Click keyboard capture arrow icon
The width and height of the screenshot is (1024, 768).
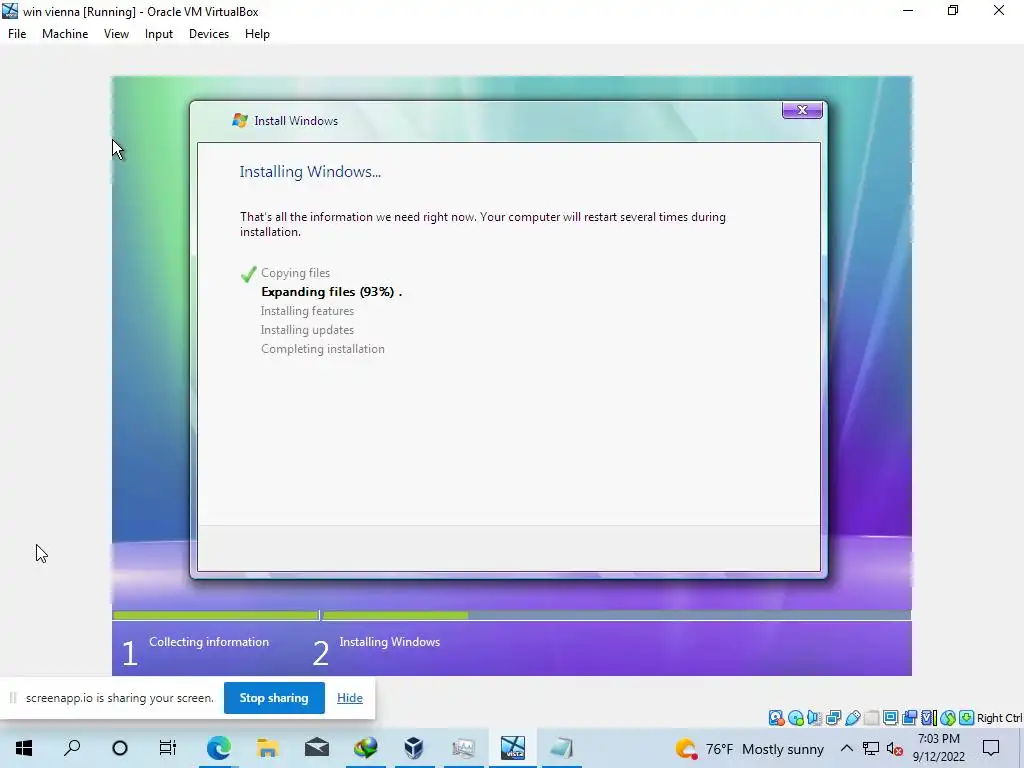point(967,718)
